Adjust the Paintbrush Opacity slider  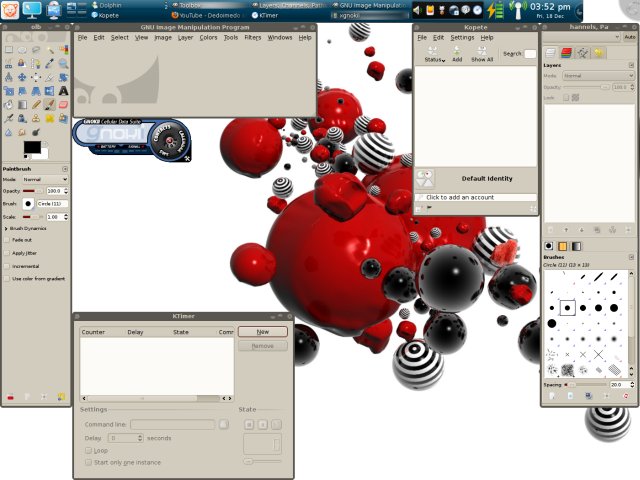click(x=33, y=191)
